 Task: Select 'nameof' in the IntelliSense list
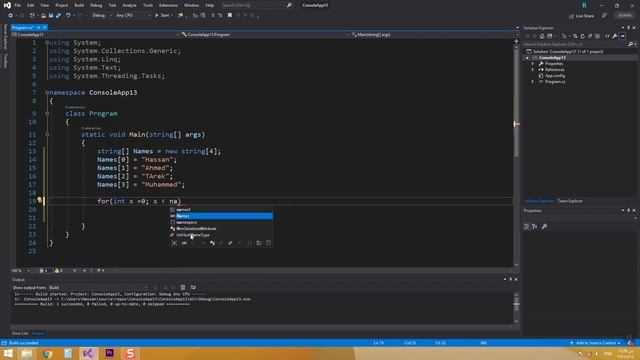[222, 209]
